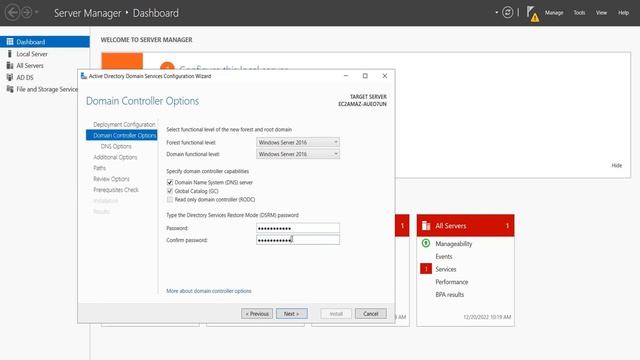
Task: Click the wizard title bar icon
Action: tap(84, 76)
